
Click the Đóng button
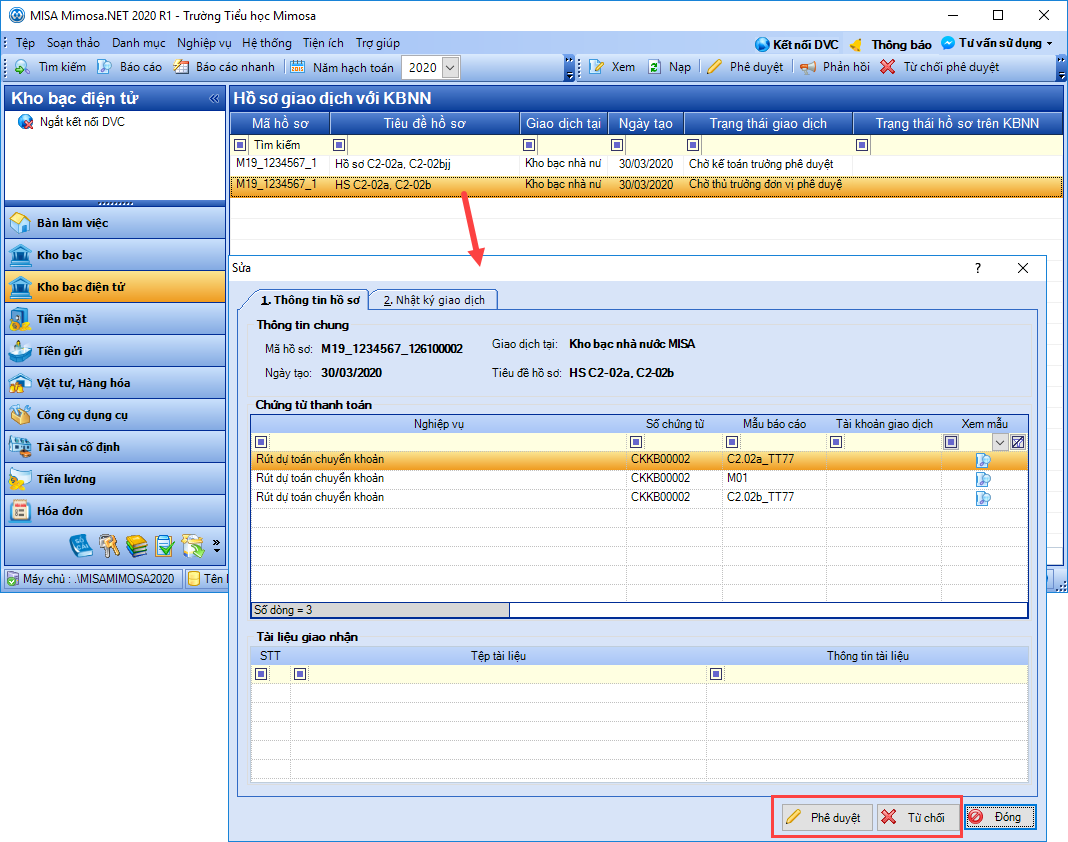(999, 817)
